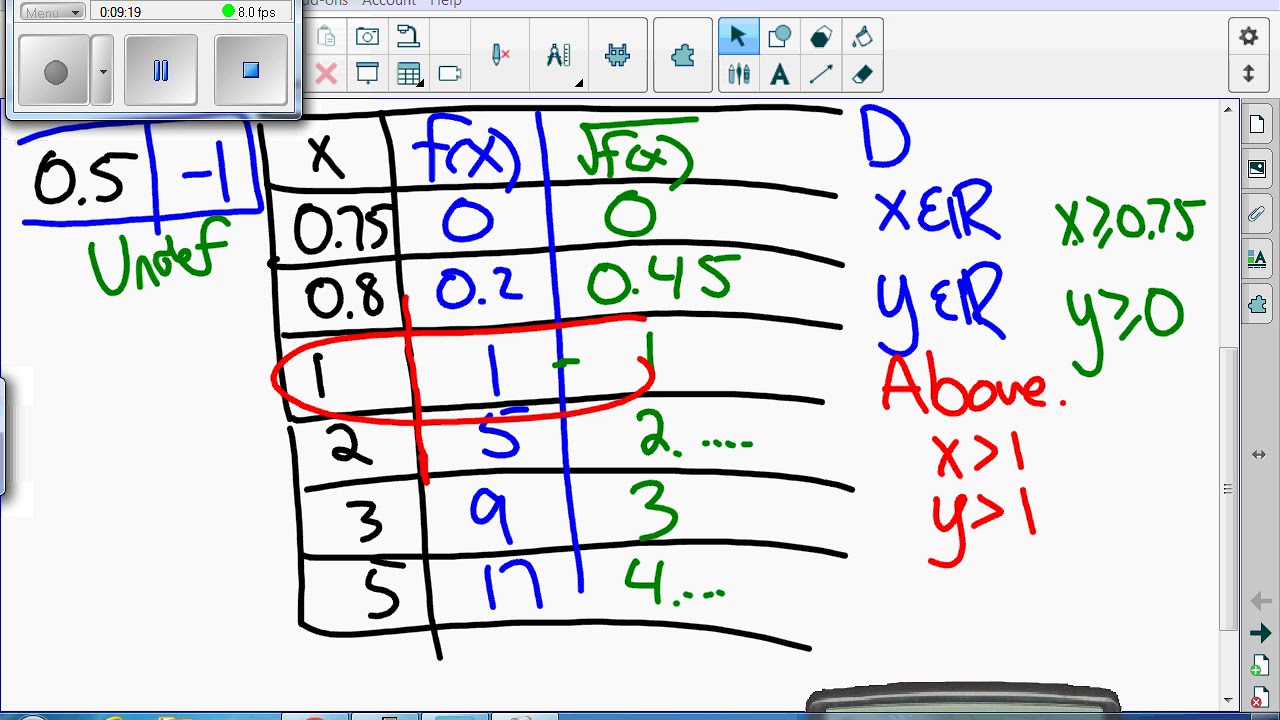Open the Document Camera tool
The width and height of the screenshot is (1280, 720).
coord(408,37)
